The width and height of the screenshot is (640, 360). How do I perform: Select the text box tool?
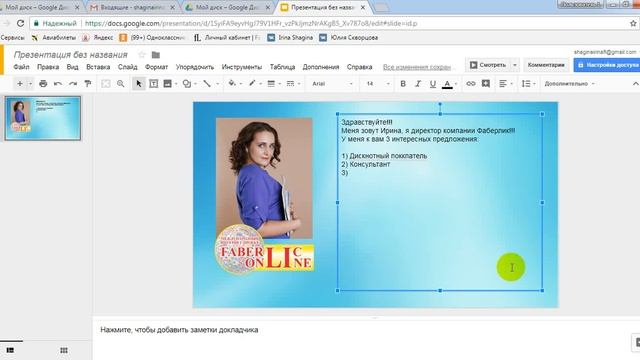coord(153,84)
